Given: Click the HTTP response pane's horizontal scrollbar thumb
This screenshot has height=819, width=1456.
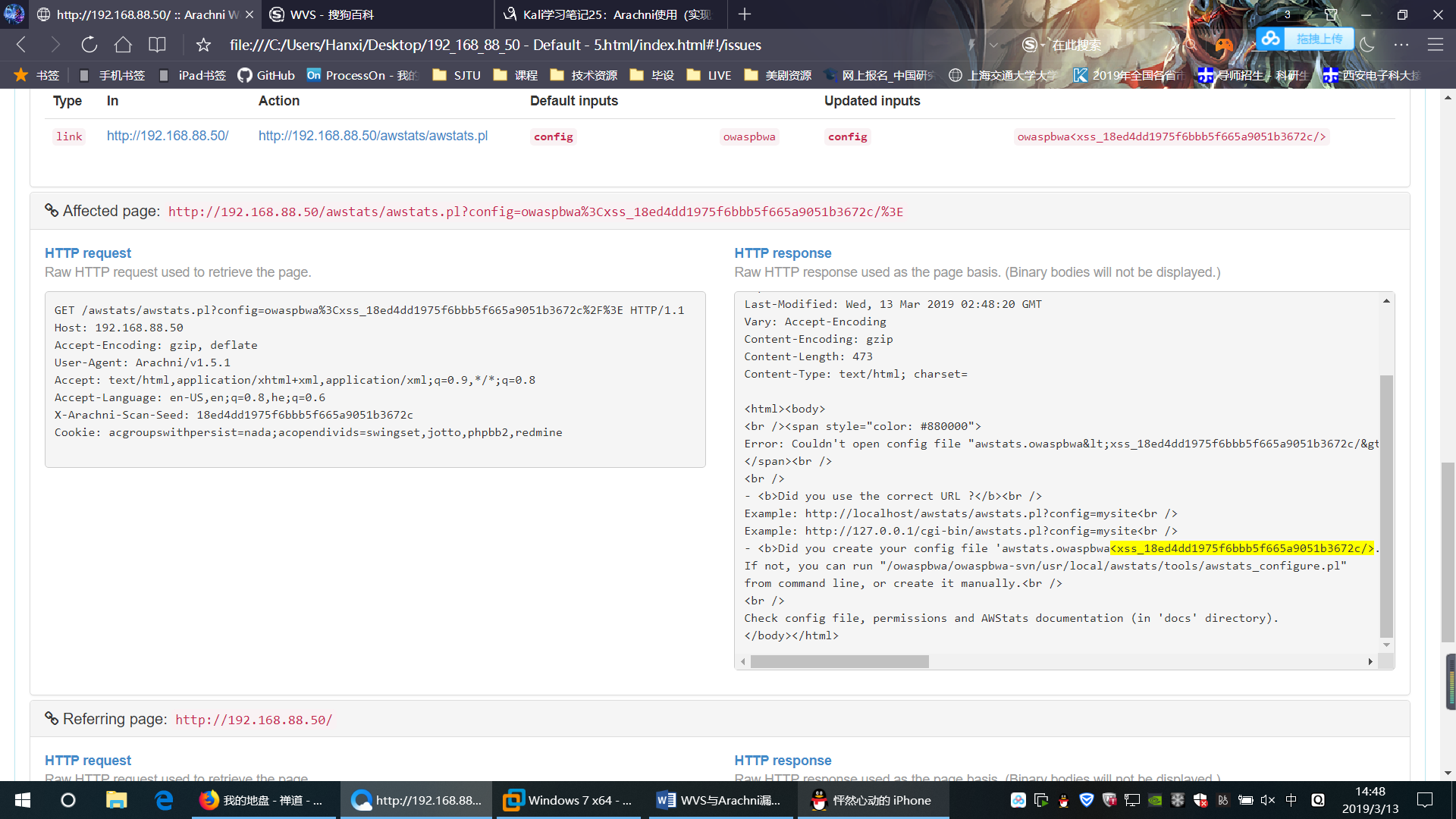Looking at the screenshot, I should pos(839,661).
